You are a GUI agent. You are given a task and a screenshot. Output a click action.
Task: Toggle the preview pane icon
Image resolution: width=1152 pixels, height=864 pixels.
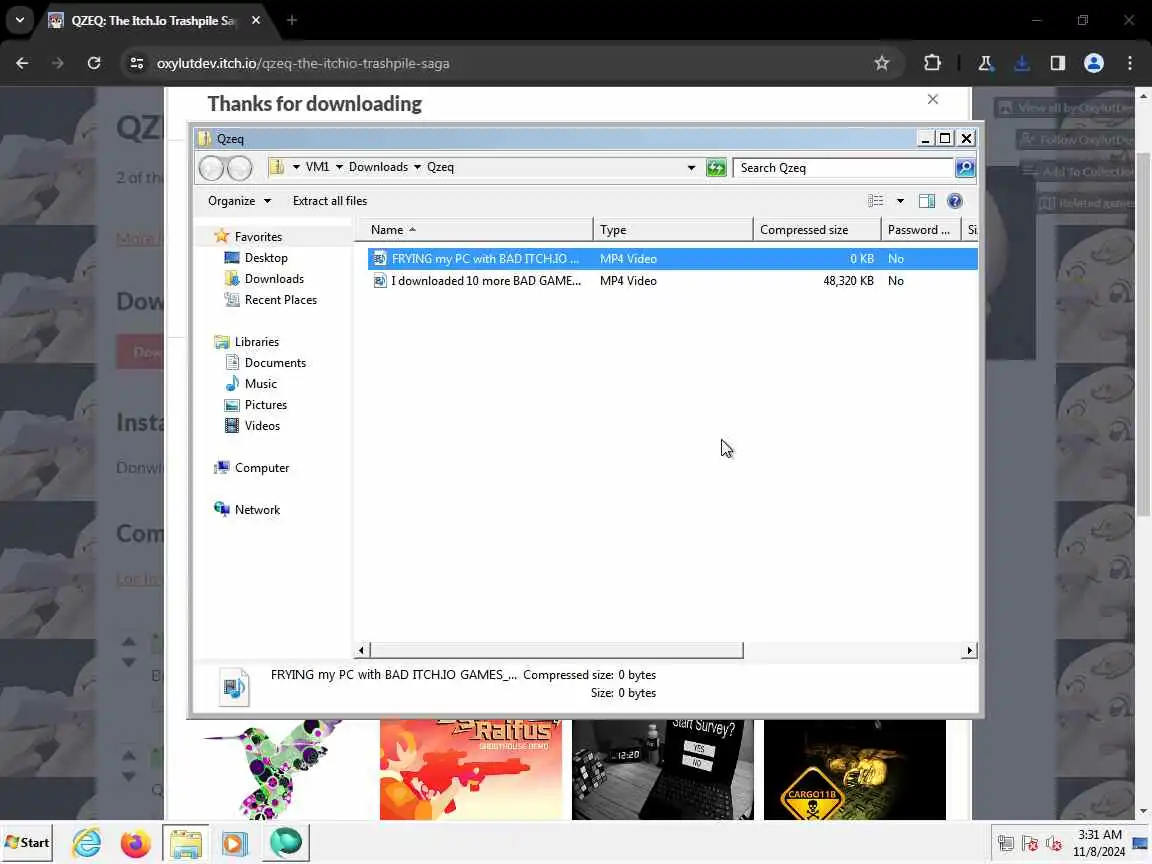click(x=926, y=201)
